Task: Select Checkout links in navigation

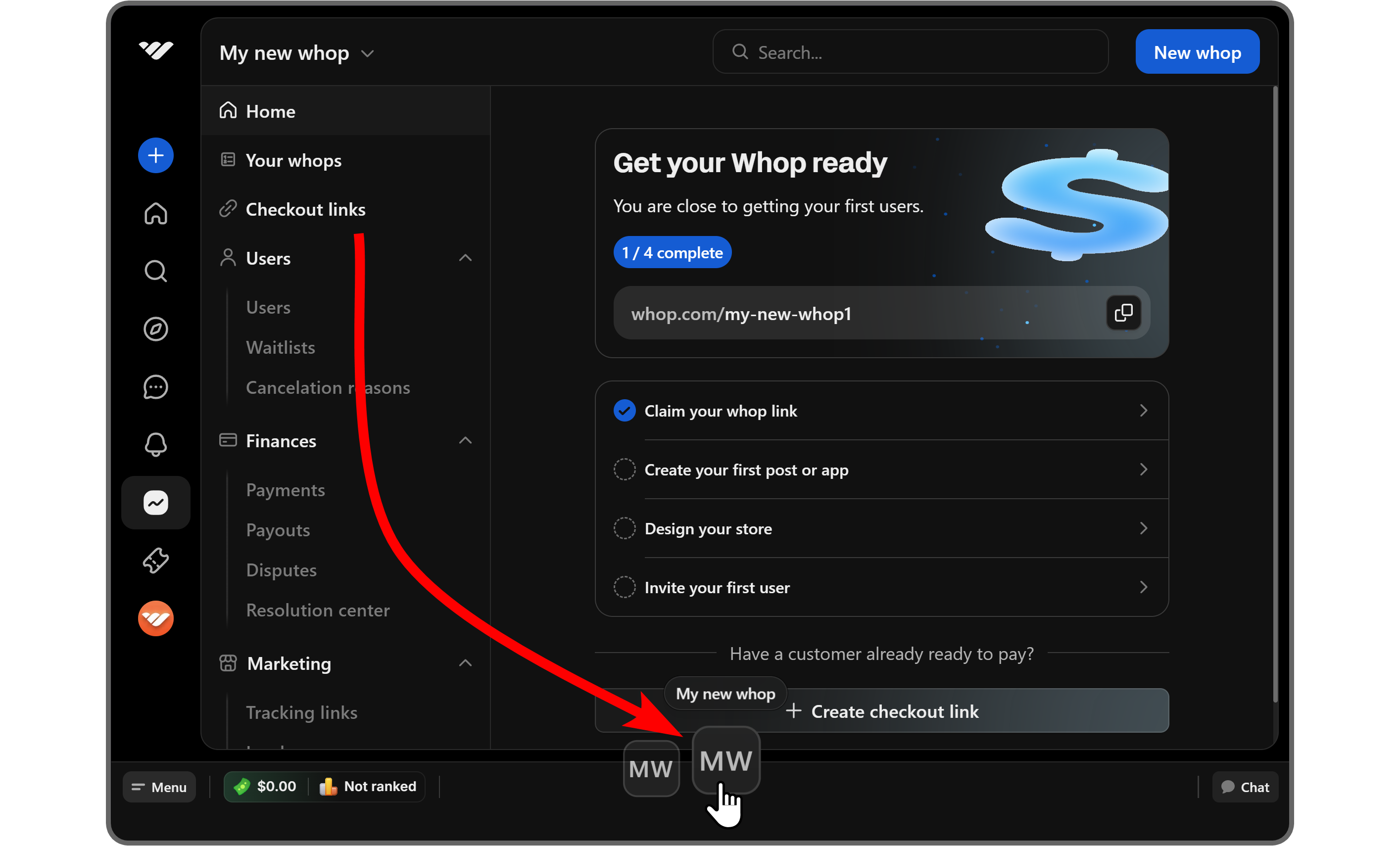Action: [305, 210]
